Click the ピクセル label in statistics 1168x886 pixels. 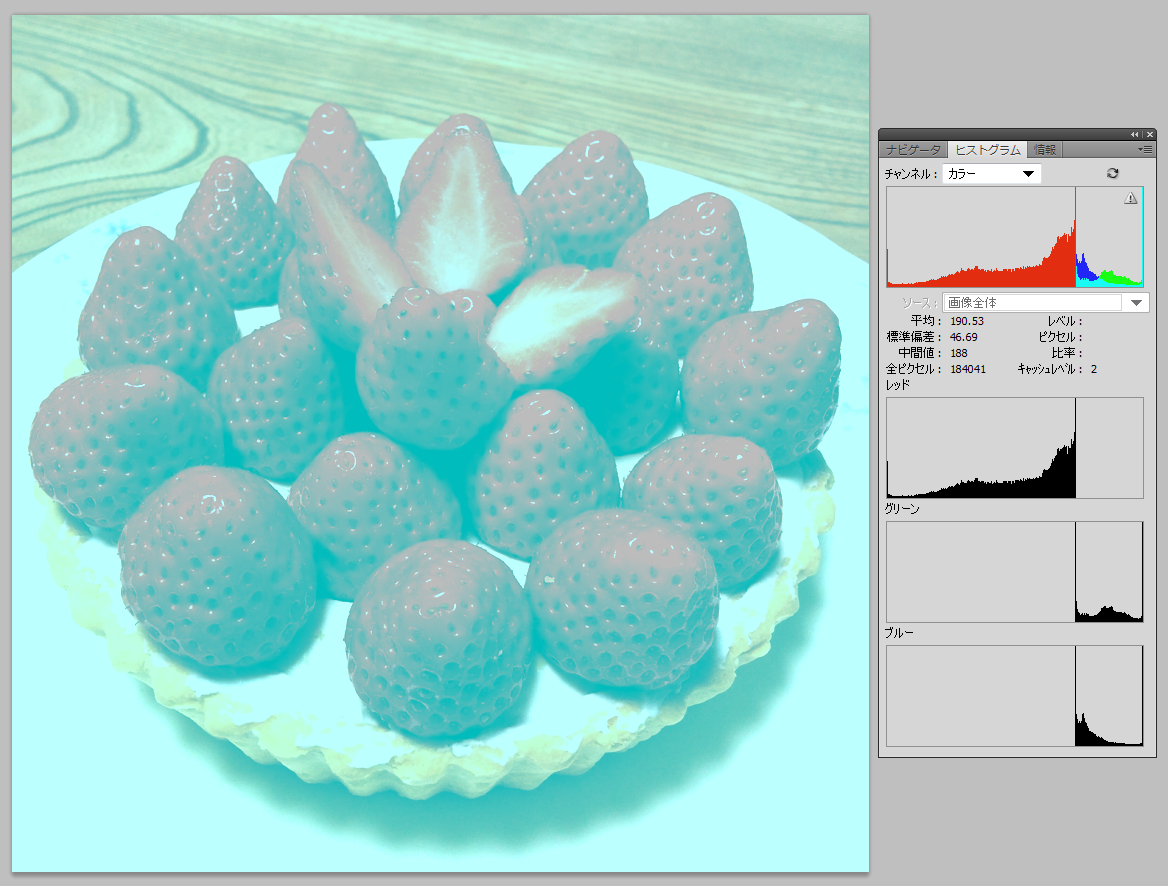click(x=1061, y=337)
